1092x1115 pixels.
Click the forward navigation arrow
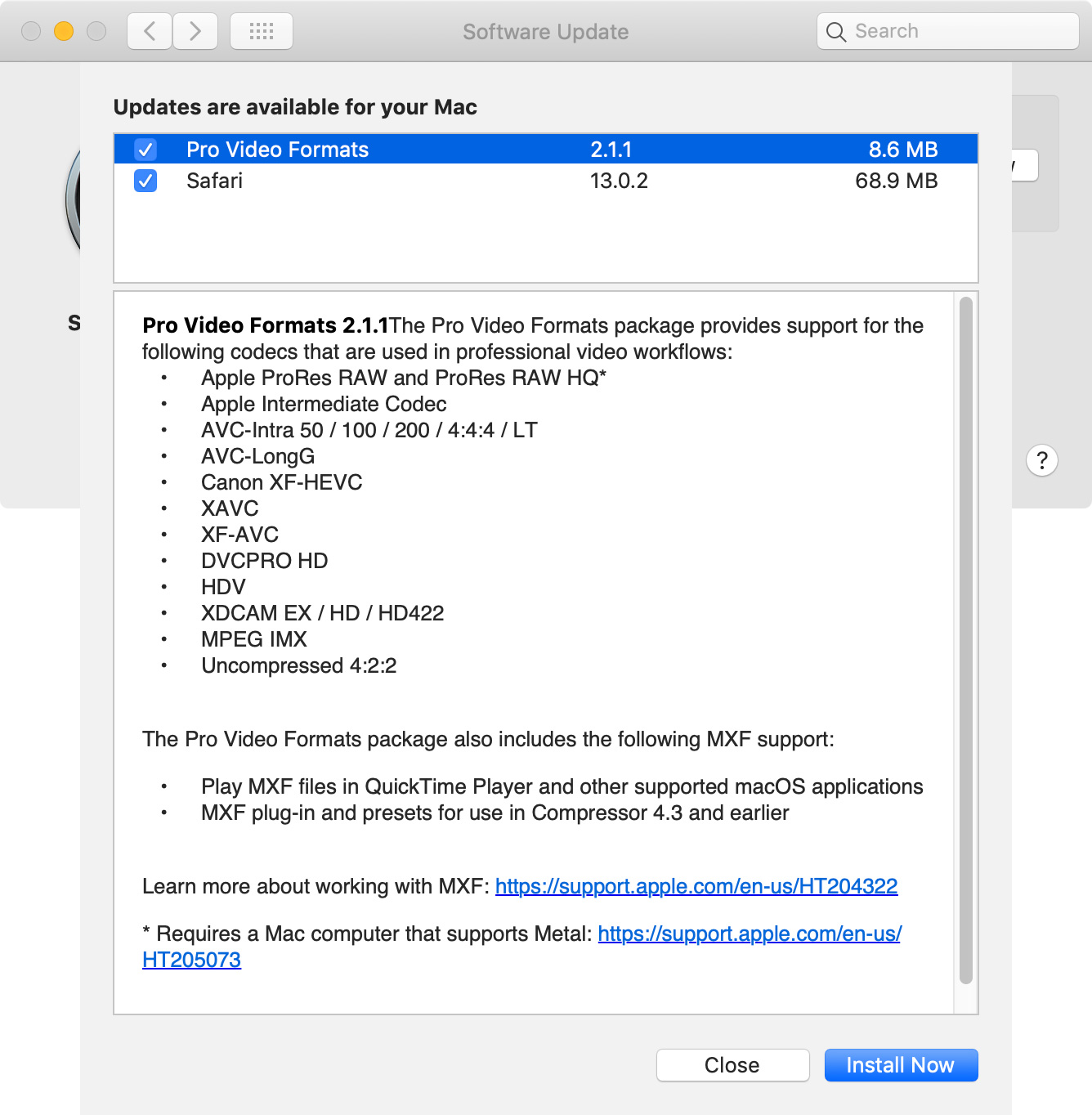(195, 32)
